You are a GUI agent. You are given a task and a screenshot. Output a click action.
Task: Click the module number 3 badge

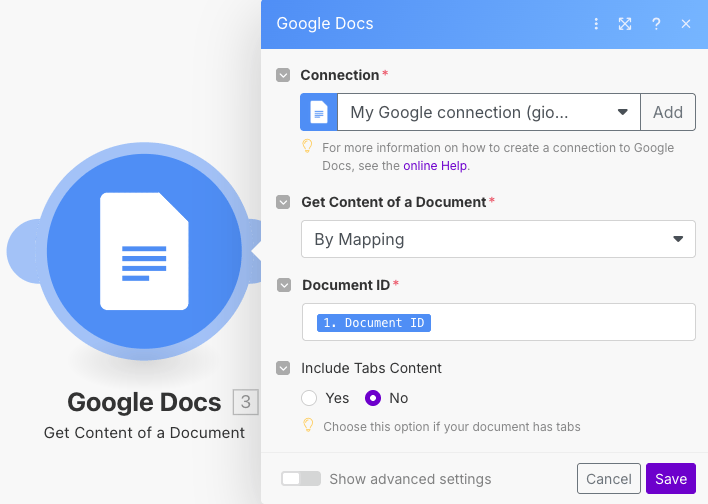pos(245,401)
